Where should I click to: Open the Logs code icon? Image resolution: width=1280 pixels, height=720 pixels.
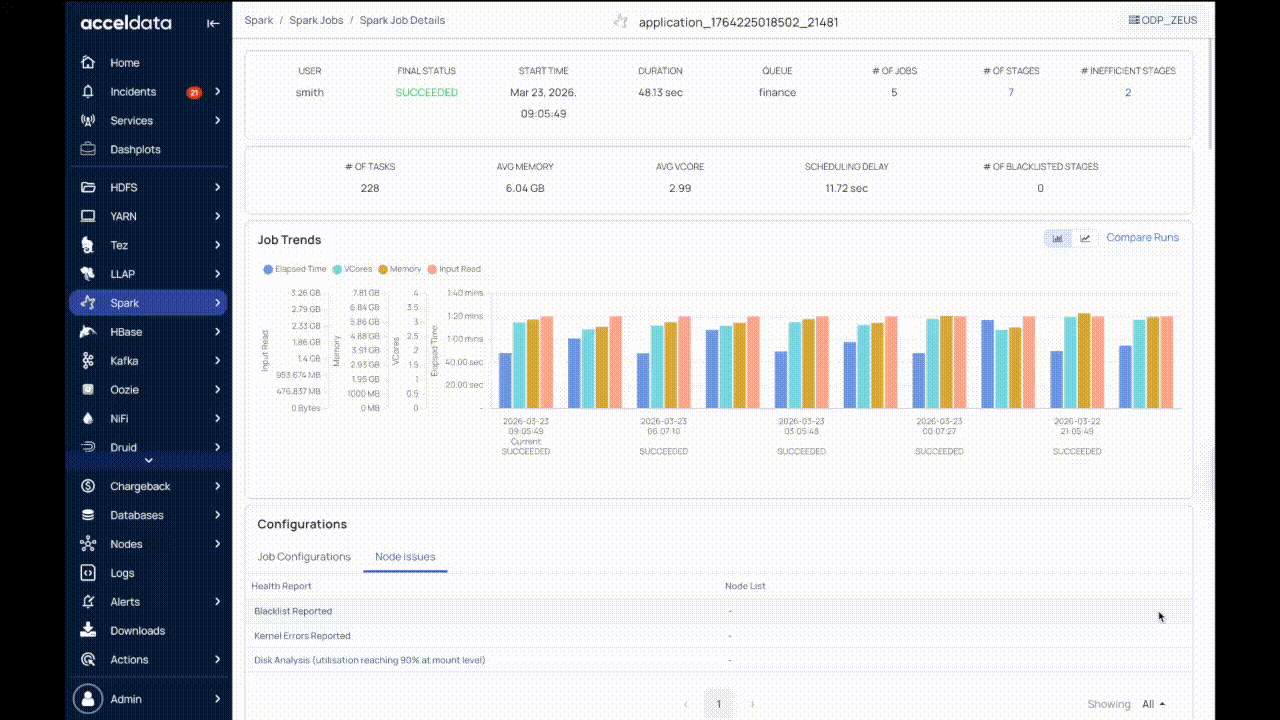pyautogui.click(x=89, y=573)
